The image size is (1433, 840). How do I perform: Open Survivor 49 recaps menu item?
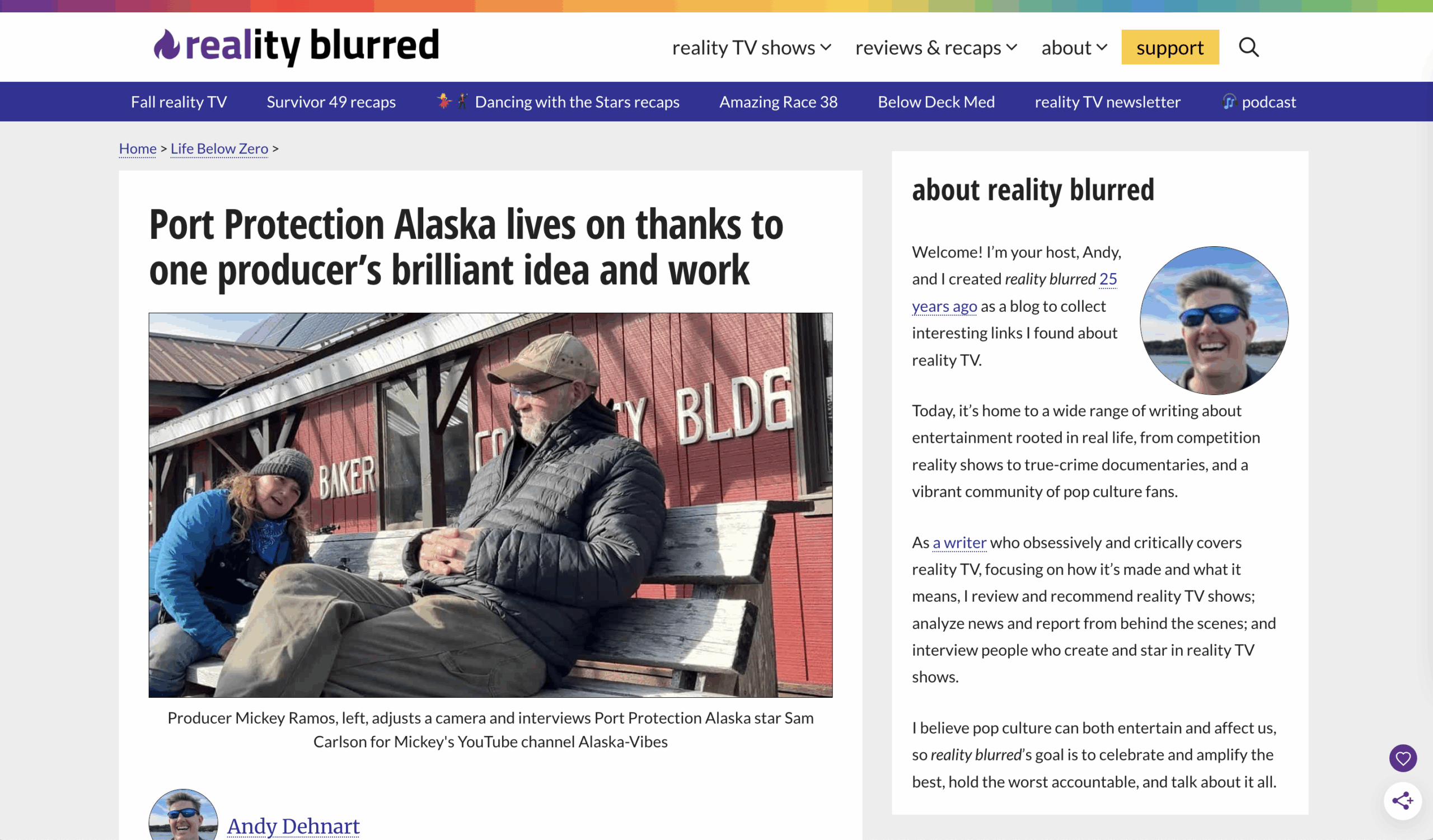click(331, 102)
